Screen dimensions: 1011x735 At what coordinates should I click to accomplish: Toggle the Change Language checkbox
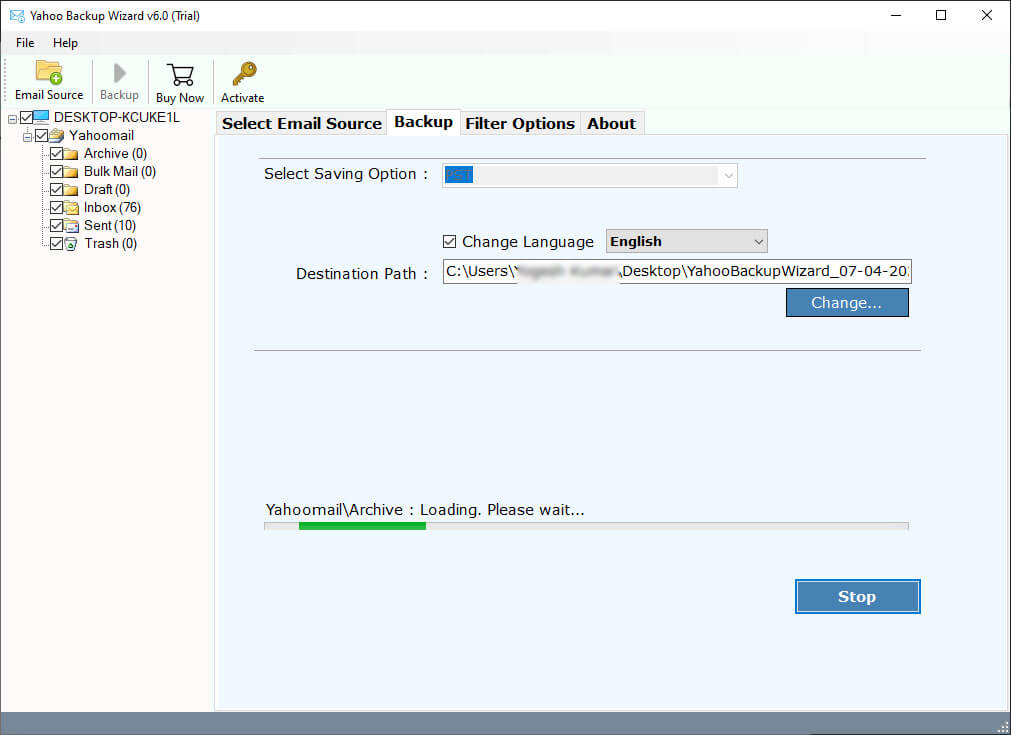(x=449, y=242)
